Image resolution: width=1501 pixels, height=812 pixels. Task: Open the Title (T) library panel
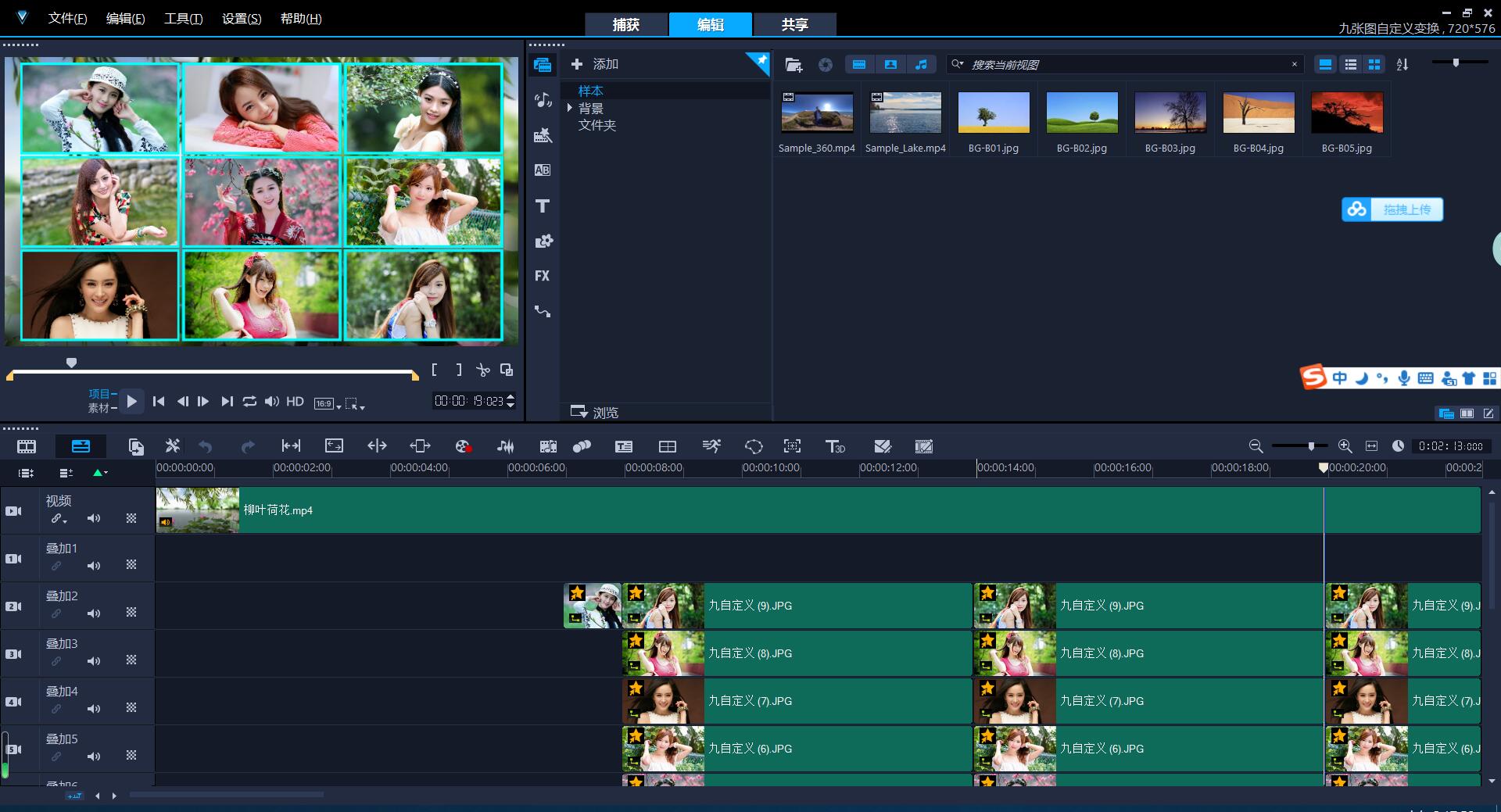click(542, 206)
